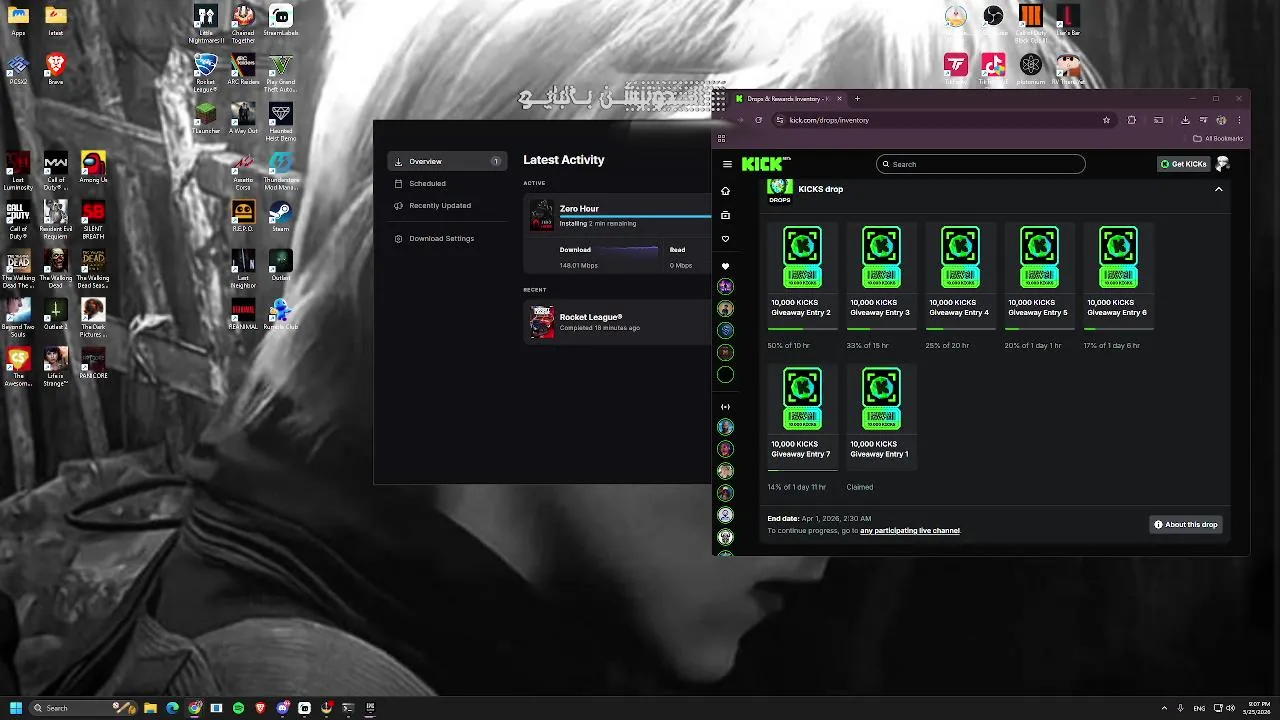The height and width of the screenshot is (720, 1280).
Task: Open Kick sidebar hamburger menu
Action: pyautogui.click(x=727, y=164)
